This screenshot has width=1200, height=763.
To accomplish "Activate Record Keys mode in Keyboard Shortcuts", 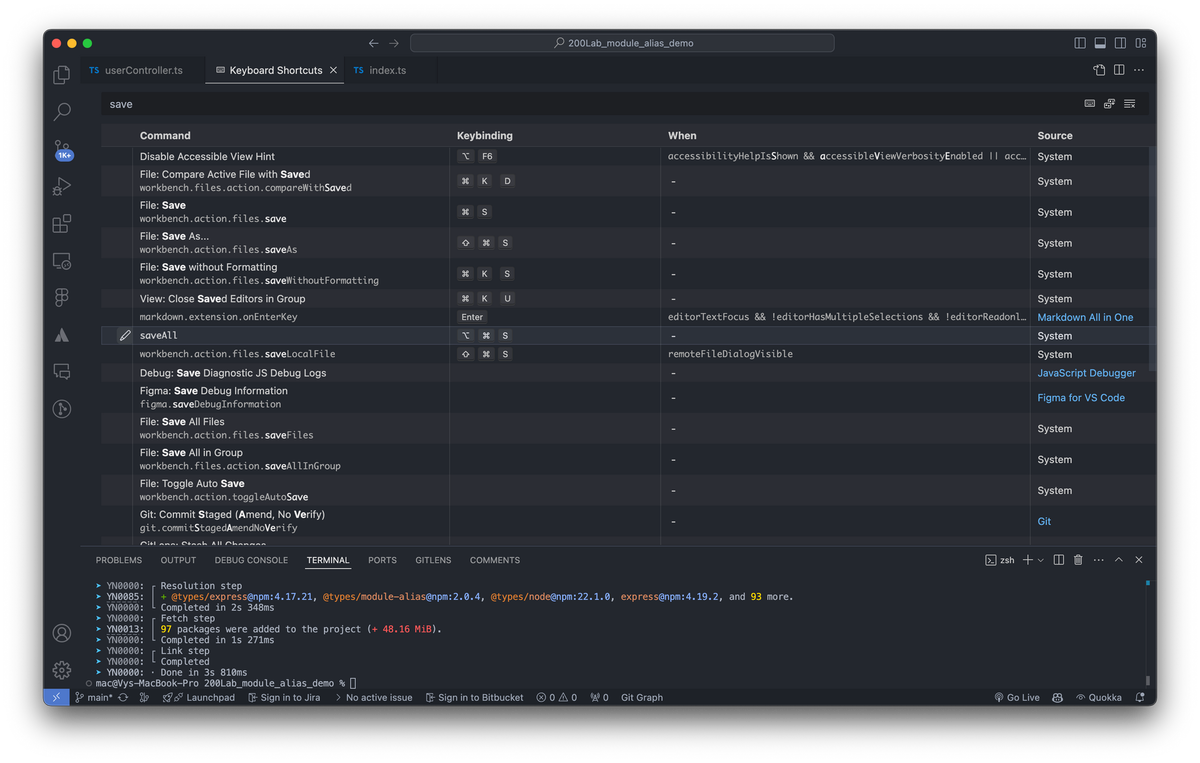I will pos(1089,103).
